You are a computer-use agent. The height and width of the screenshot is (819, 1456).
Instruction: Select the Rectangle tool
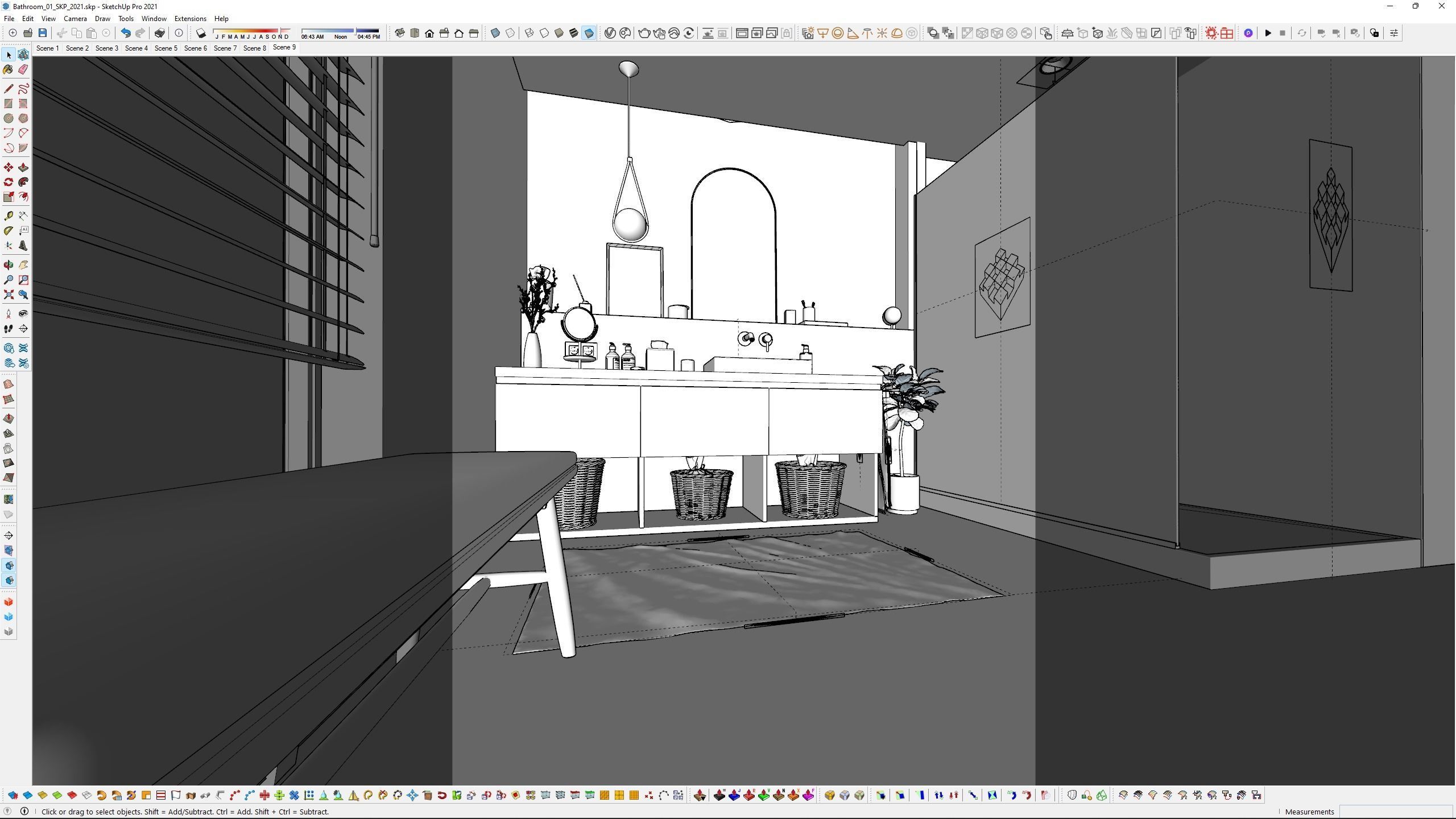click(x=9, y=104)
